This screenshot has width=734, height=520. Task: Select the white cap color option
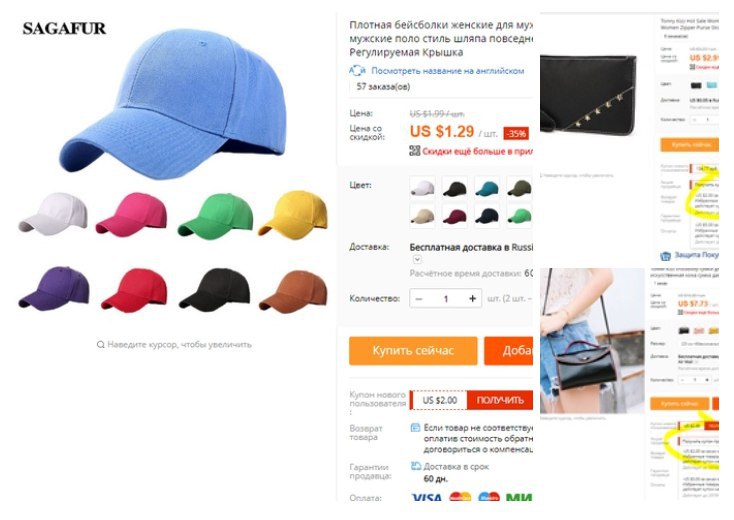(x=422, y=188)
